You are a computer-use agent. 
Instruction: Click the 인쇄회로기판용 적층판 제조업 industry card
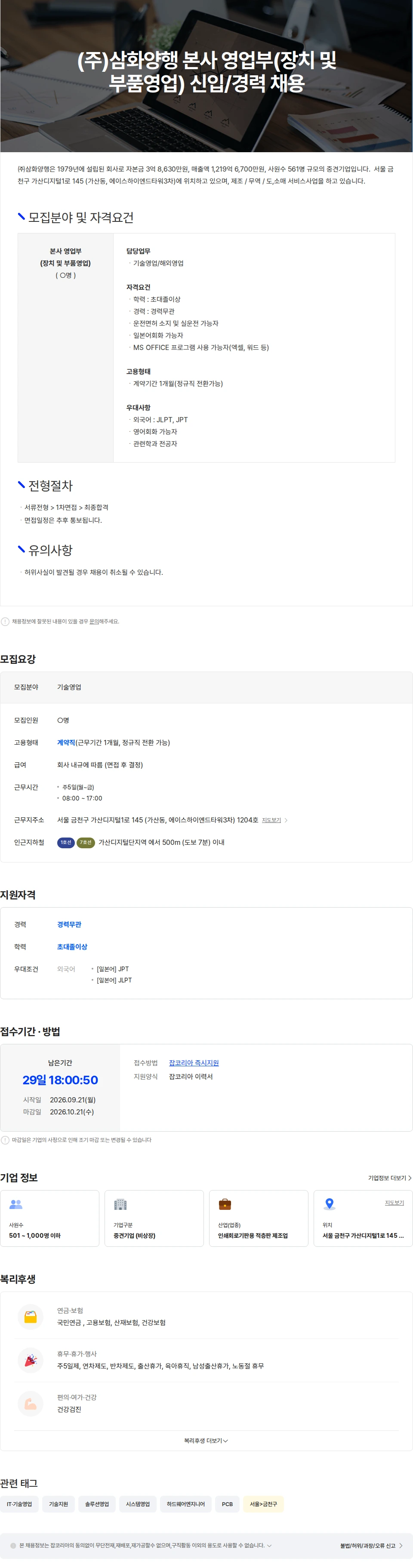(259, 1218)
